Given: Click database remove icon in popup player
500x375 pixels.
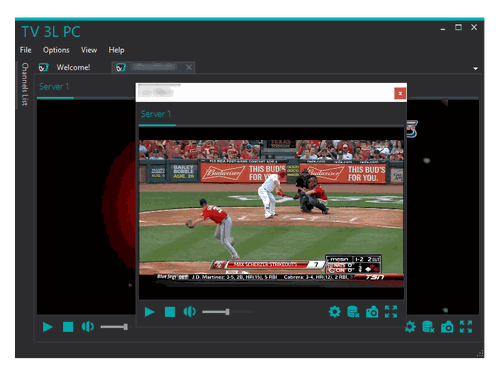Looking at the screenshot, I should [353, 312].
